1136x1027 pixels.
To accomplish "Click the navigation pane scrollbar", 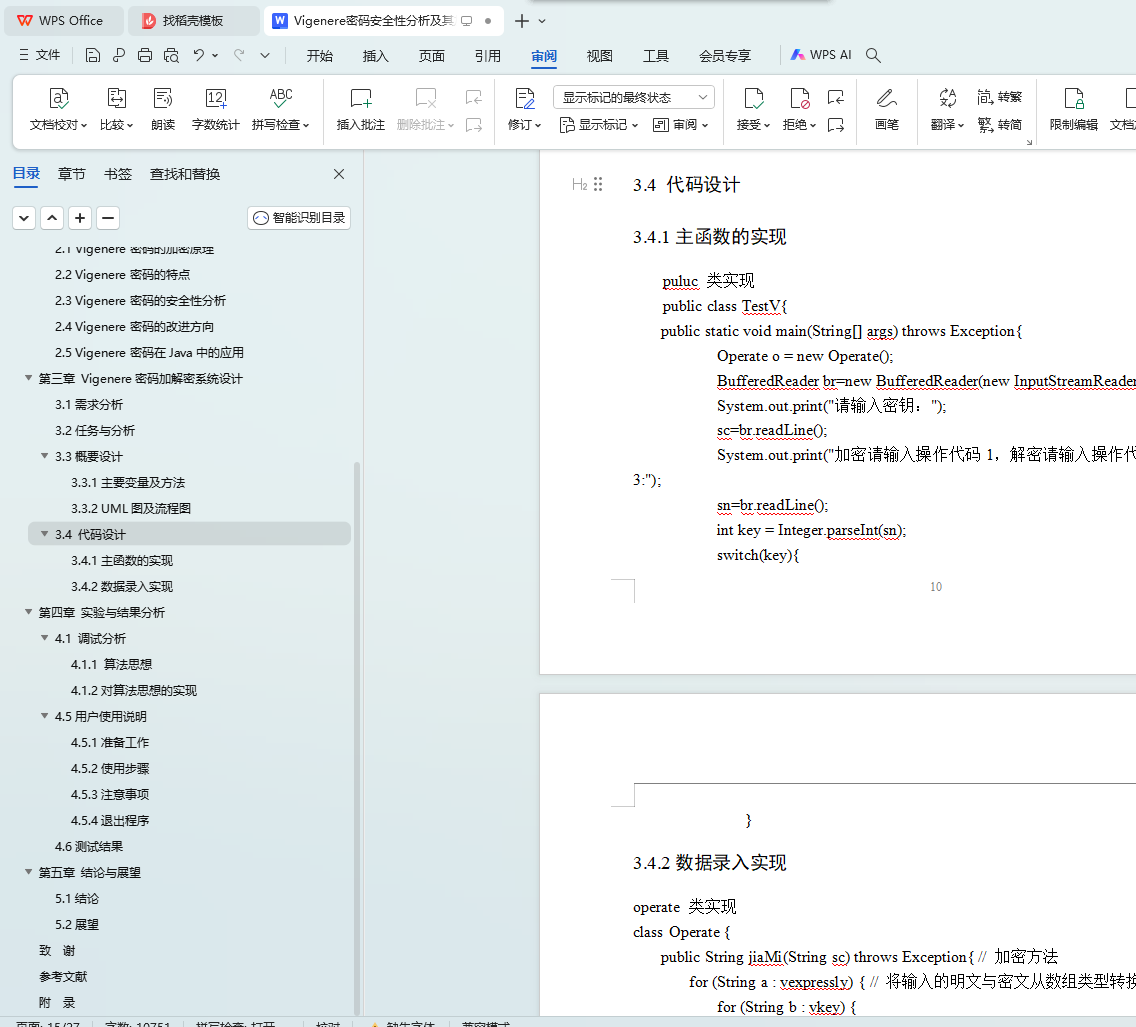I will click(356, 737).
